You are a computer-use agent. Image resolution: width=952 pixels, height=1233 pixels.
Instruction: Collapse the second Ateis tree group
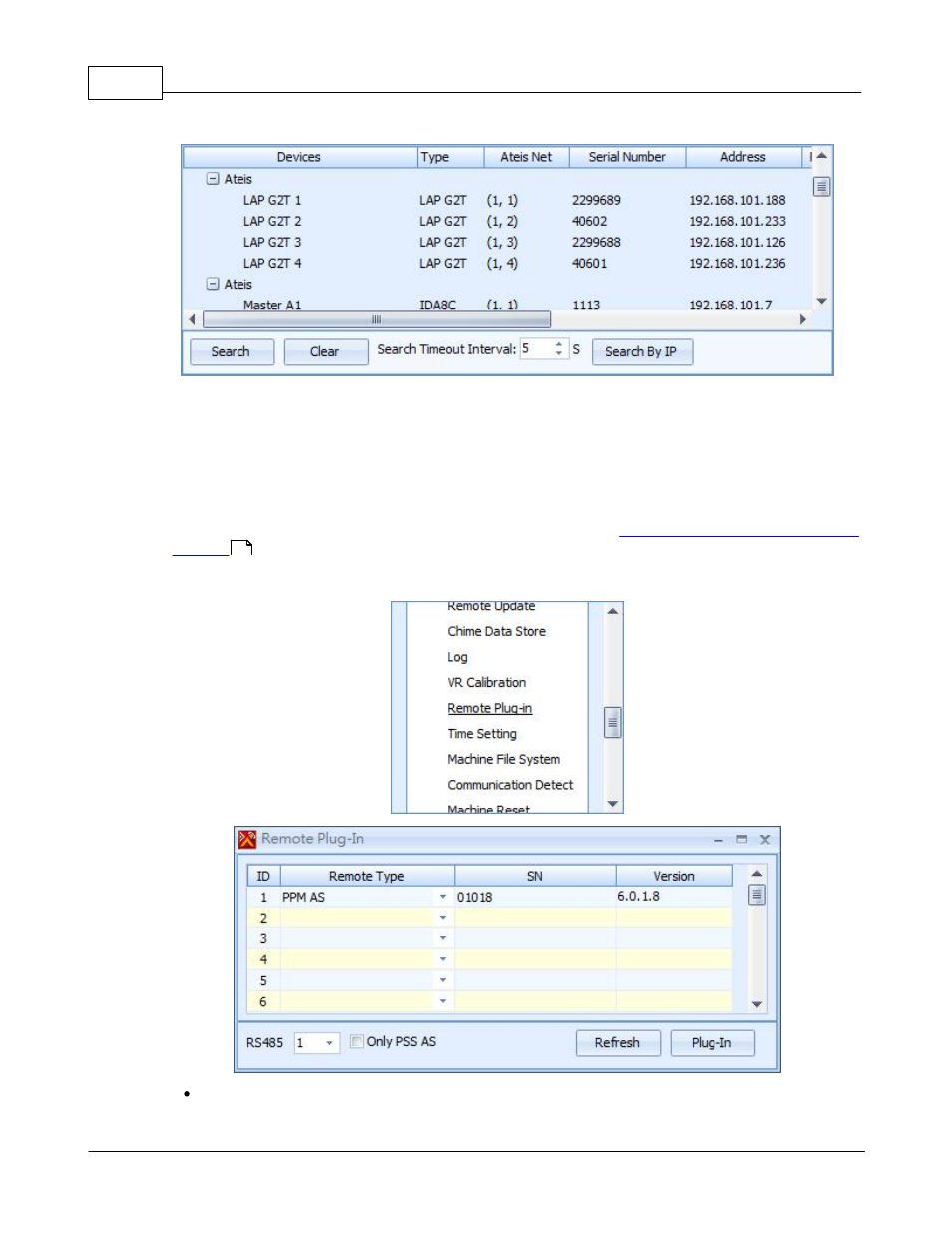[x=213, y=284]
